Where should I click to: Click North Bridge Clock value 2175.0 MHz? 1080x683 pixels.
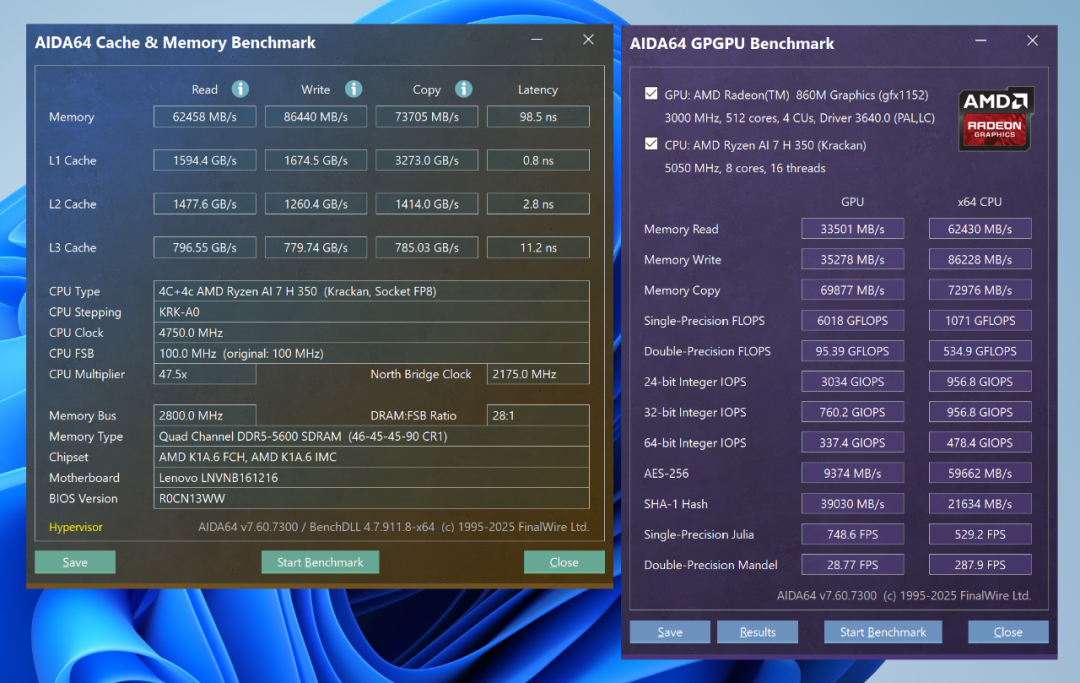click(x=538, y=374)
